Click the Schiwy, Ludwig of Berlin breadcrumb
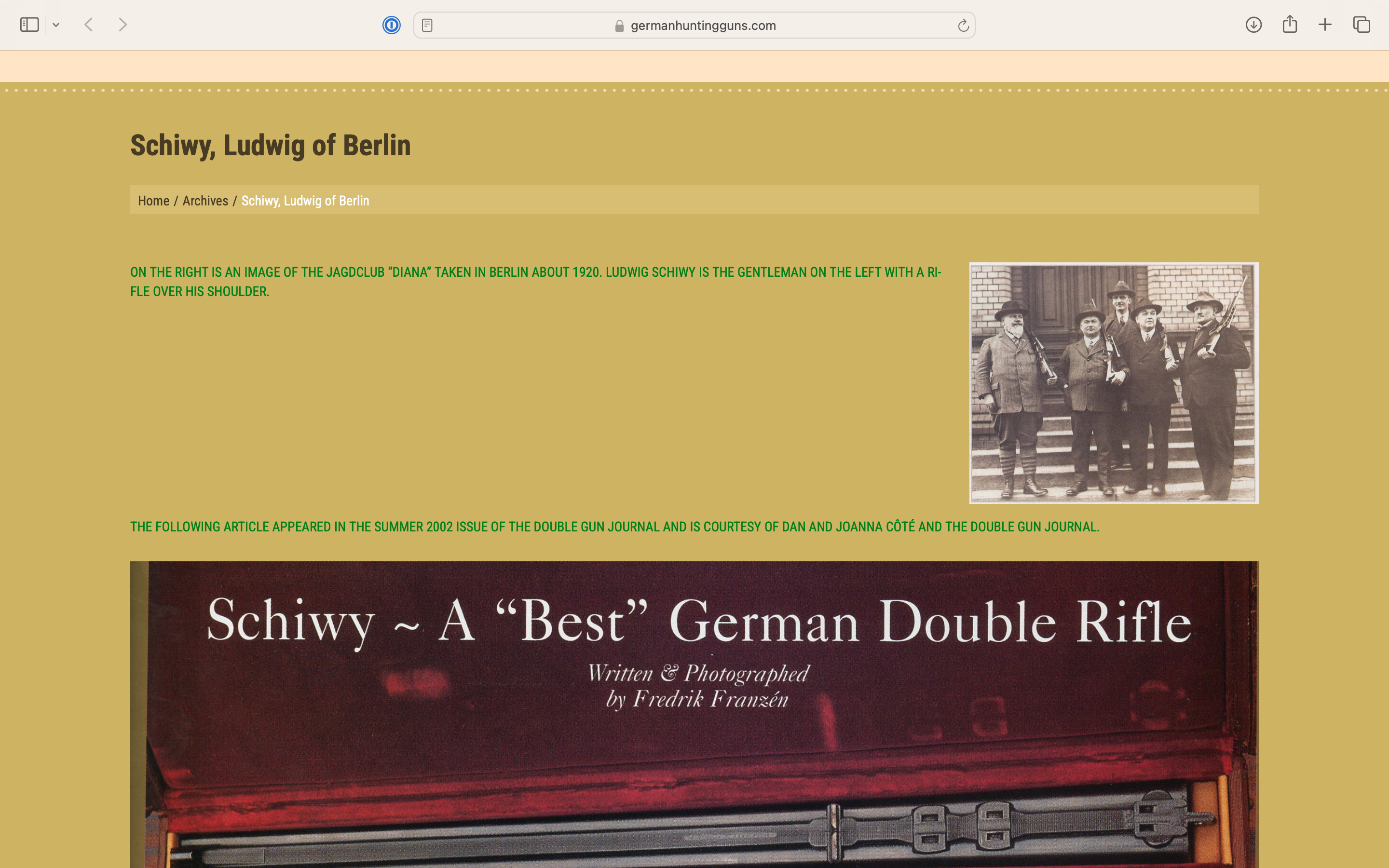 (305, 201)
